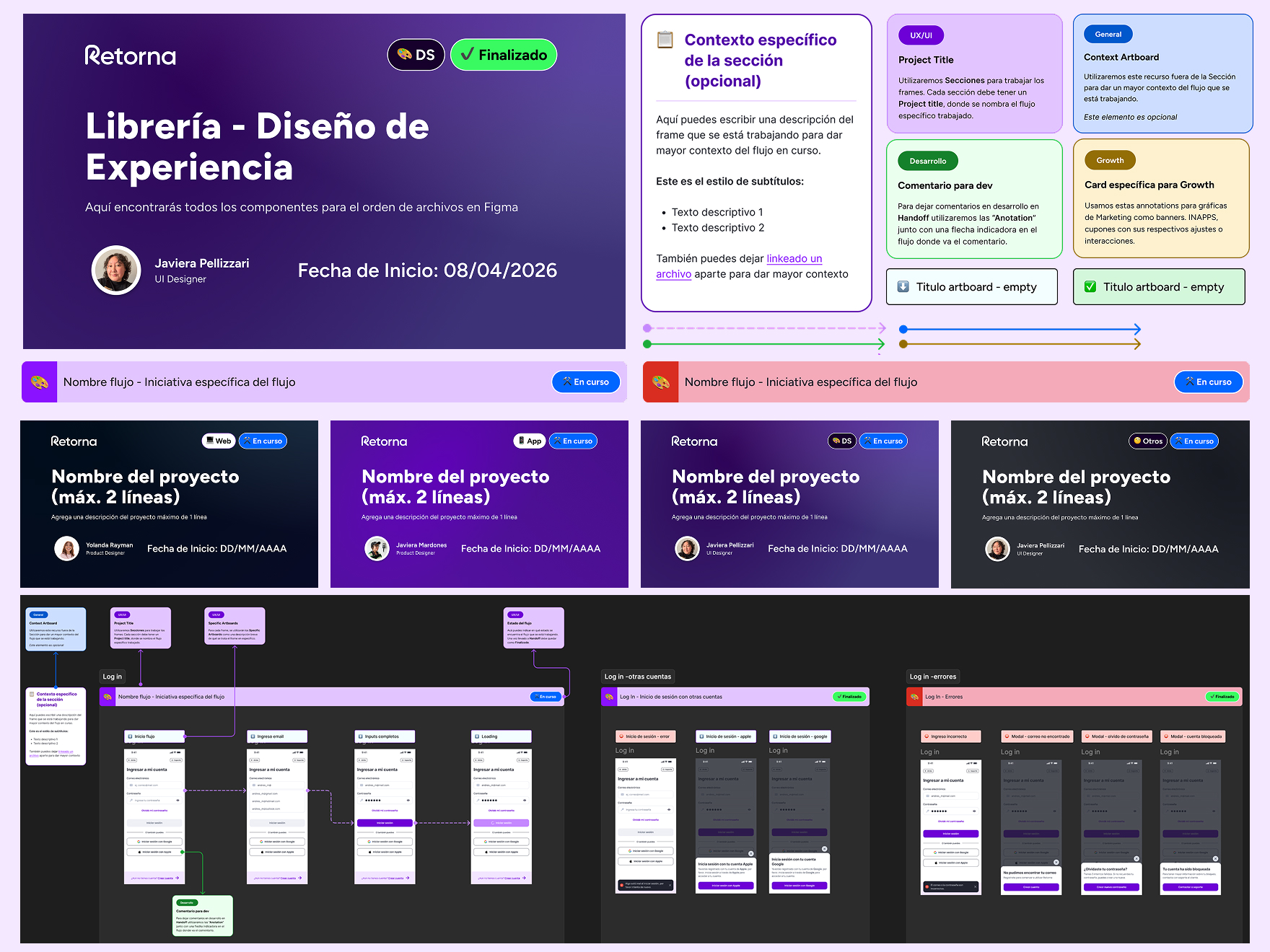Click 'En curso' badge on the App cover
Viewport: 1270px width, 952px height.
[x=573, y=441]
